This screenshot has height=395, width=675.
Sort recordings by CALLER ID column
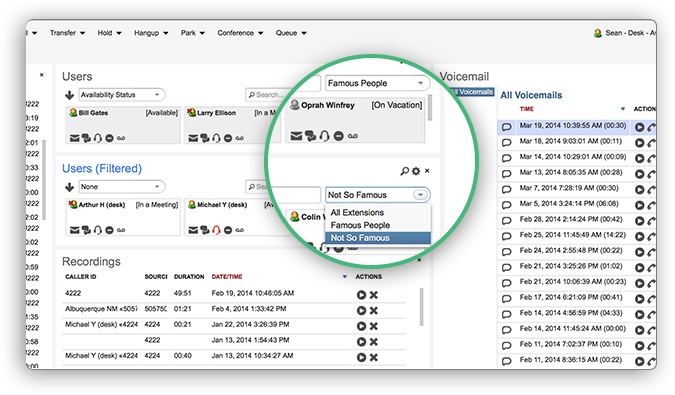pos(81,277)
